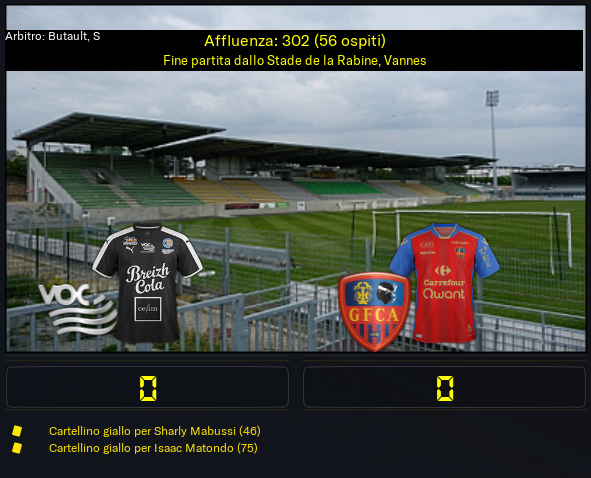Image resolution: width=591 pixels, height=478 pixels.
Task: Click the GFCA club crest
Action: pos(374,312)
